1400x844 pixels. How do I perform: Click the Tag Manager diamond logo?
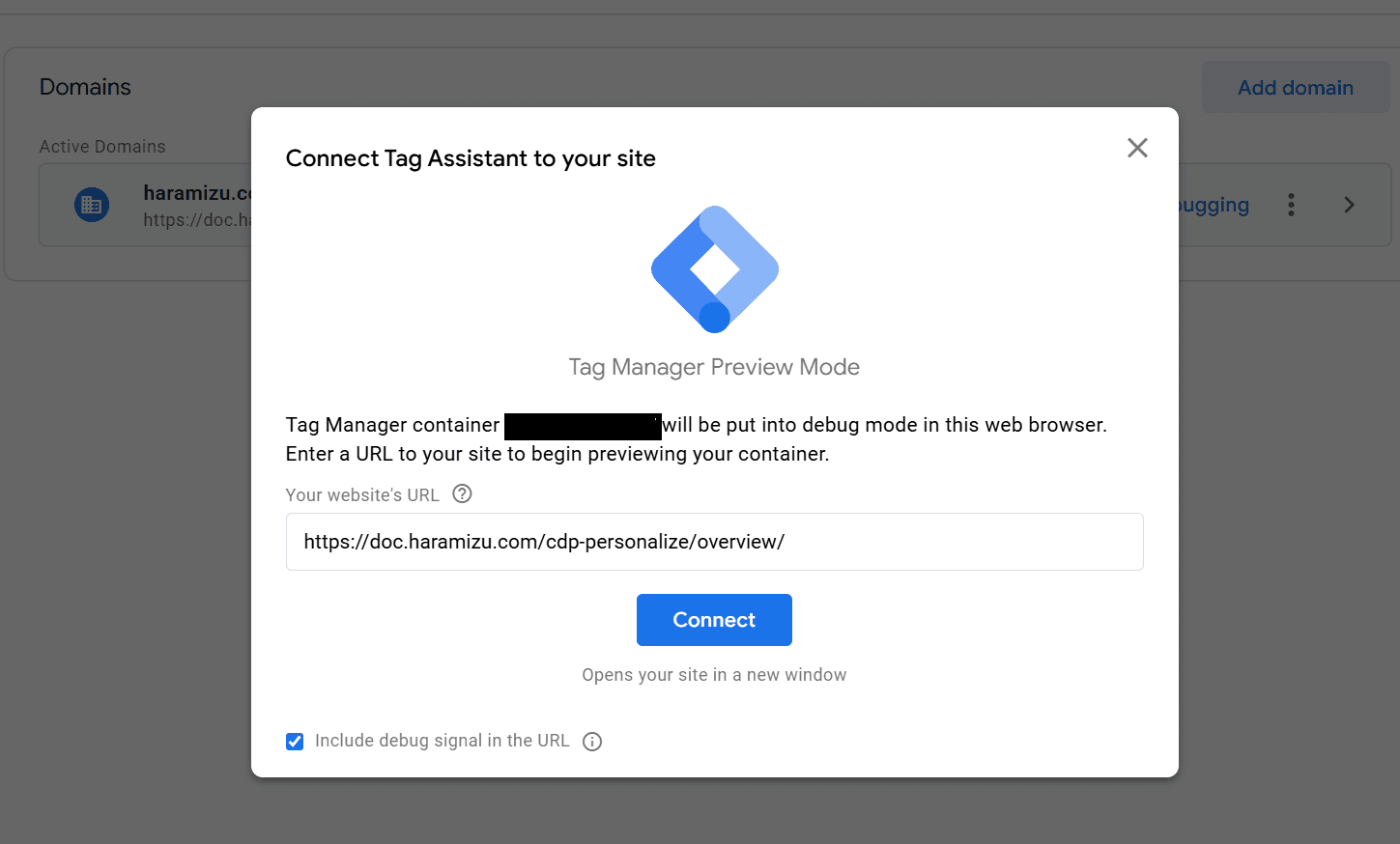[x=715, y=268]
